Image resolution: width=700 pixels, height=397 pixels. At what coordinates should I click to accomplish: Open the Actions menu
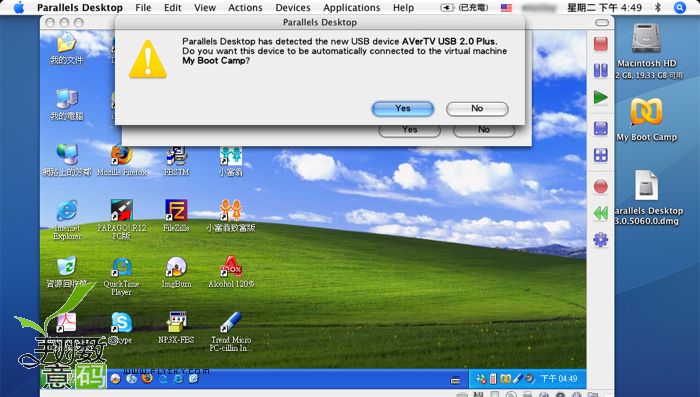tap(245, 8)
